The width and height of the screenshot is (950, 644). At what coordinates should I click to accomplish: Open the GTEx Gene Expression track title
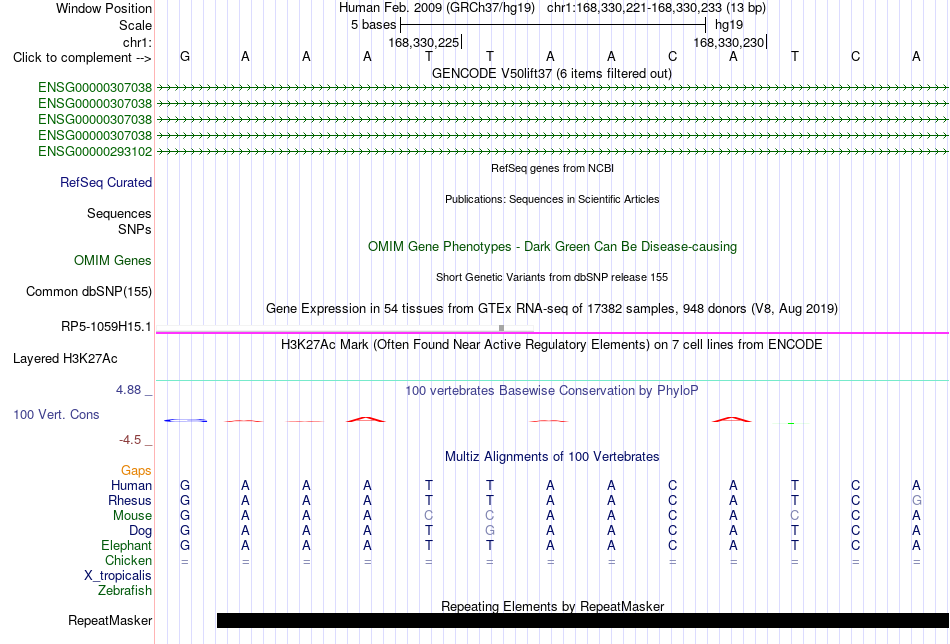click(x=552, y=308)
